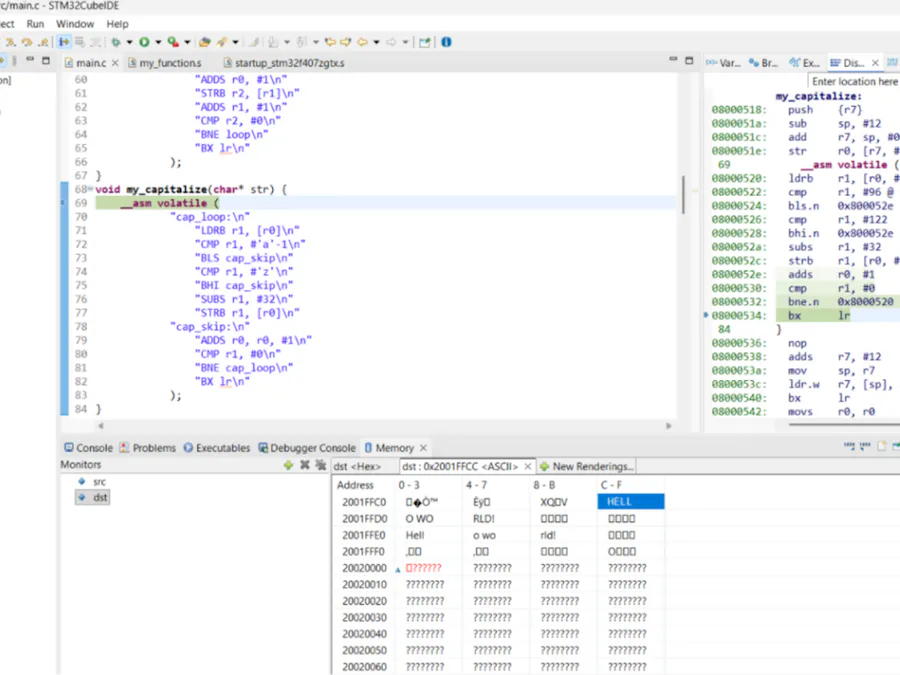
Task: Open the Executables tab
Action: pyautogui.click(x=217, y=448)
